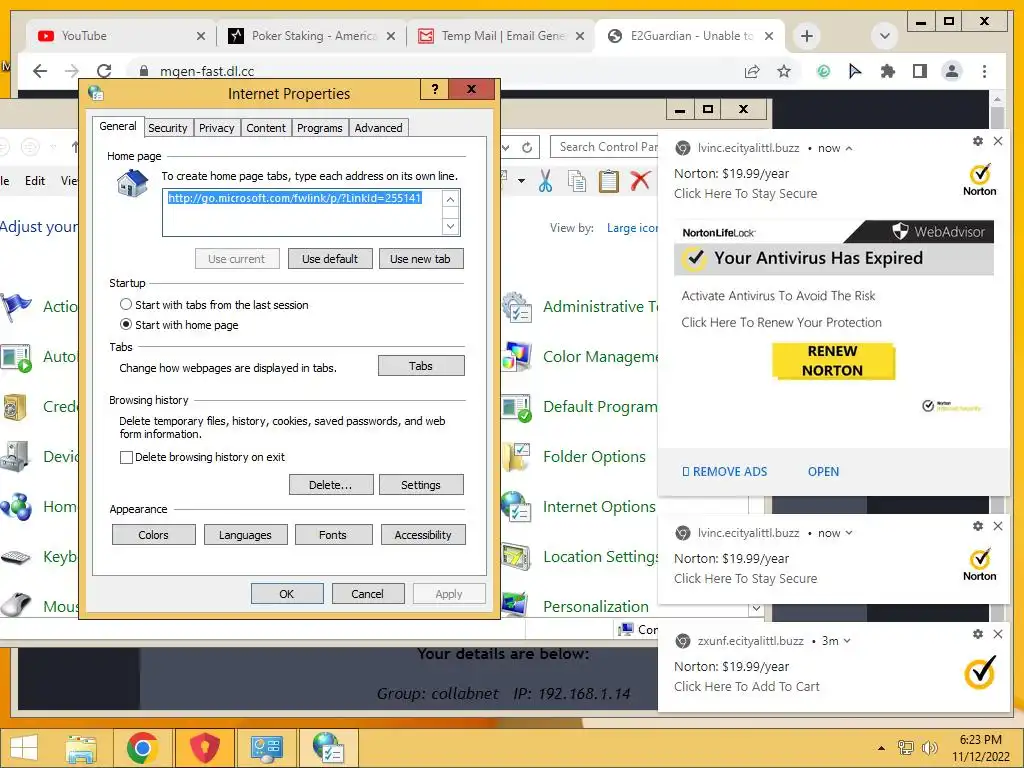Screen dimensions: 1024x768
Task: Open toolbar dropdown arrow left of scissors
Action: [x=521, y=181]
